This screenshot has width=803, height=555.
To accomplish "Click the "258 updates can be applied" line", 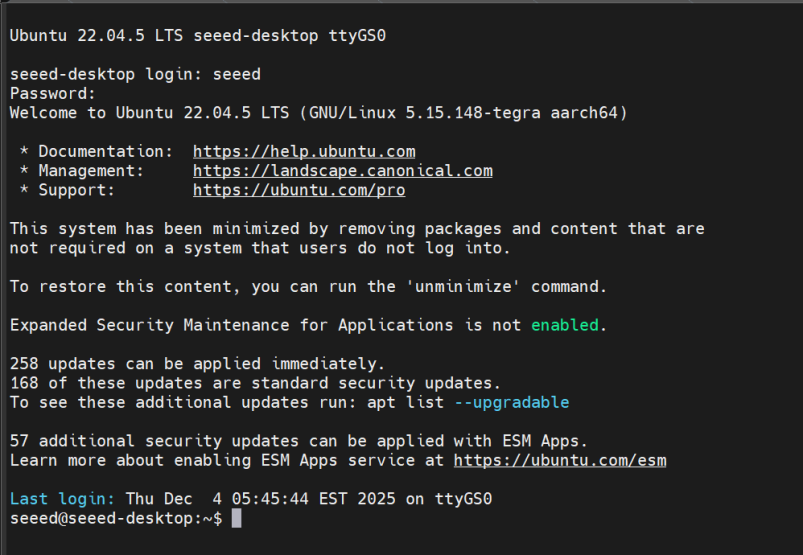I will coord(197,364).
